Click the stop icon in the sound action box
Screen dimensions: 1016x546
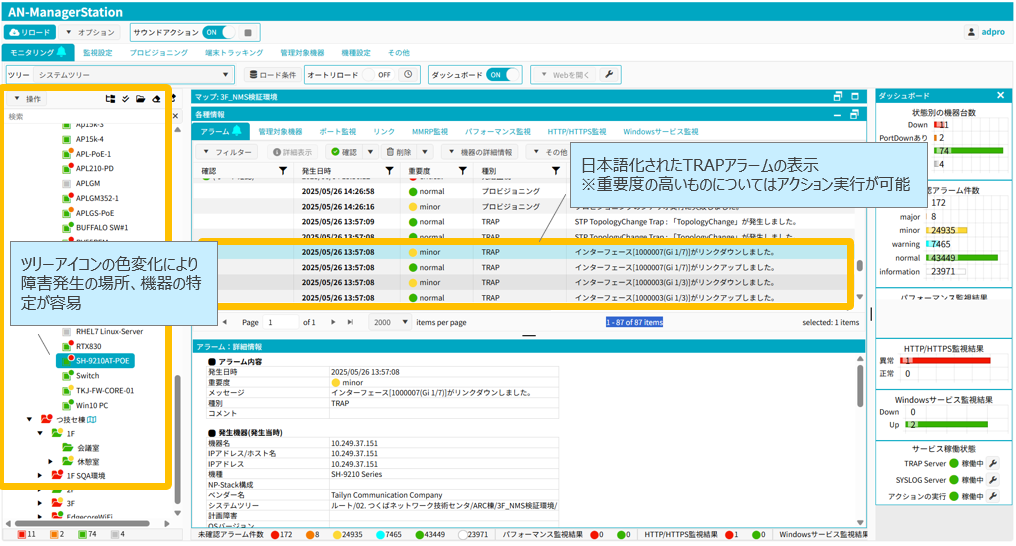pyautogui.click(x=248, y=33)
